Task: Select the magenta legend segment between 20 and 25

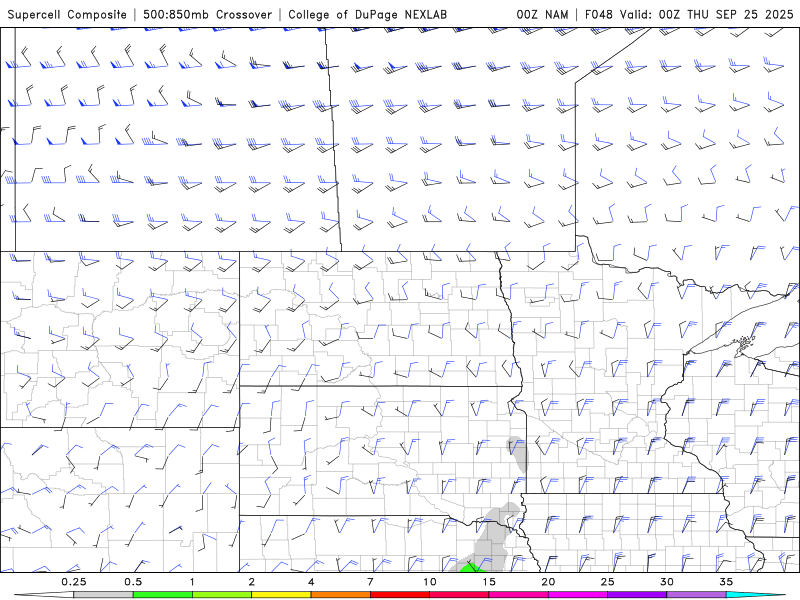Action: [578, 595]
